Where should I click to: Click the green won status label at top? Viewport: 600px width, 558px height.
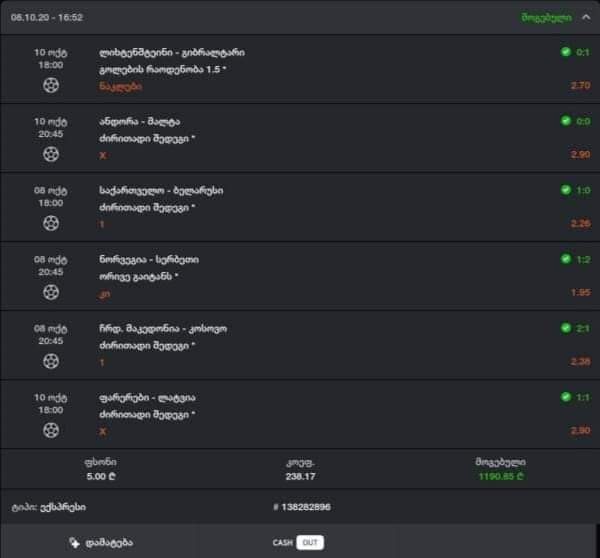coord(546,18)
